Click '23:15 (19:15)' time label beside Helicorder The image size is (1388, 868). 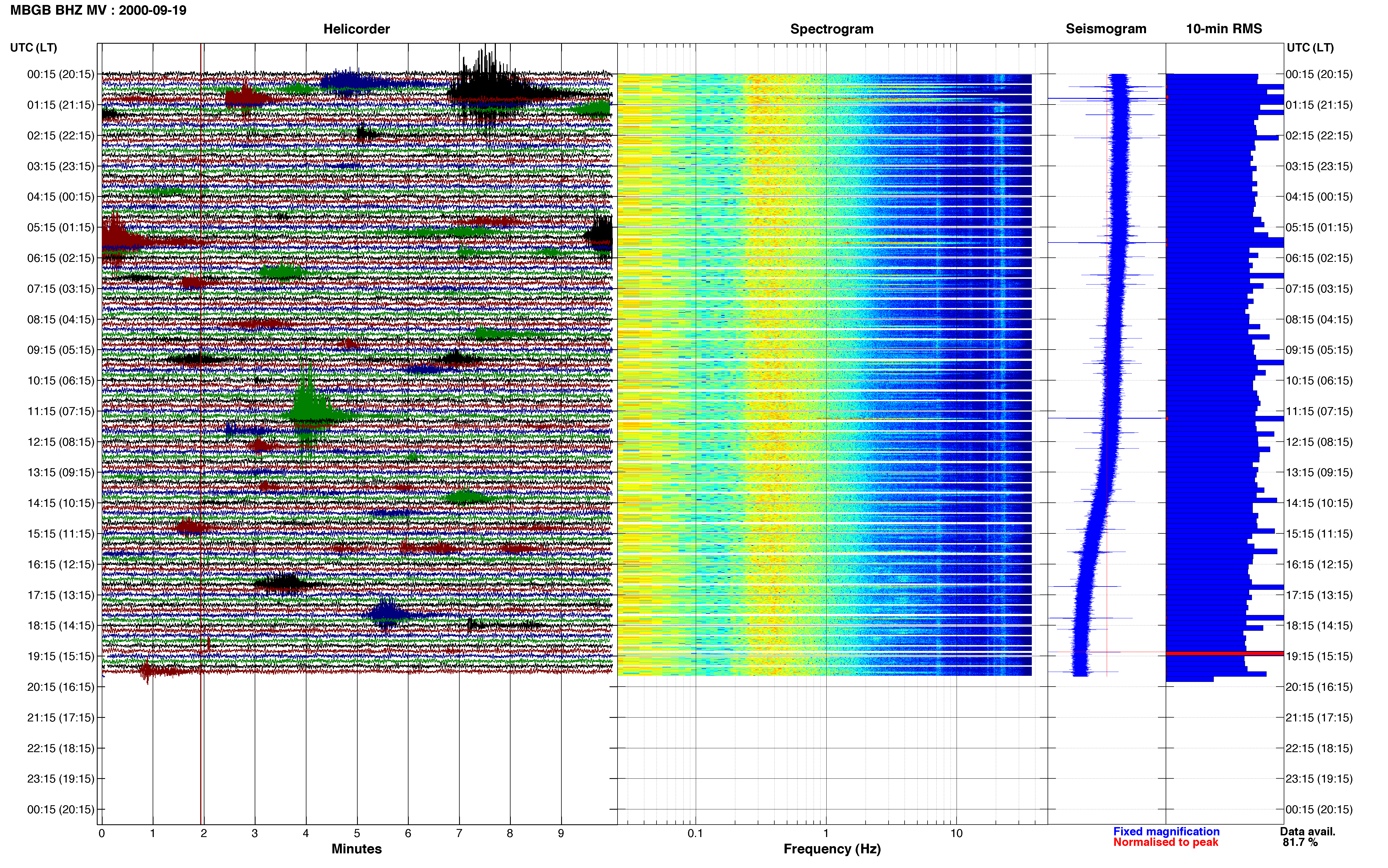point(61,779)
